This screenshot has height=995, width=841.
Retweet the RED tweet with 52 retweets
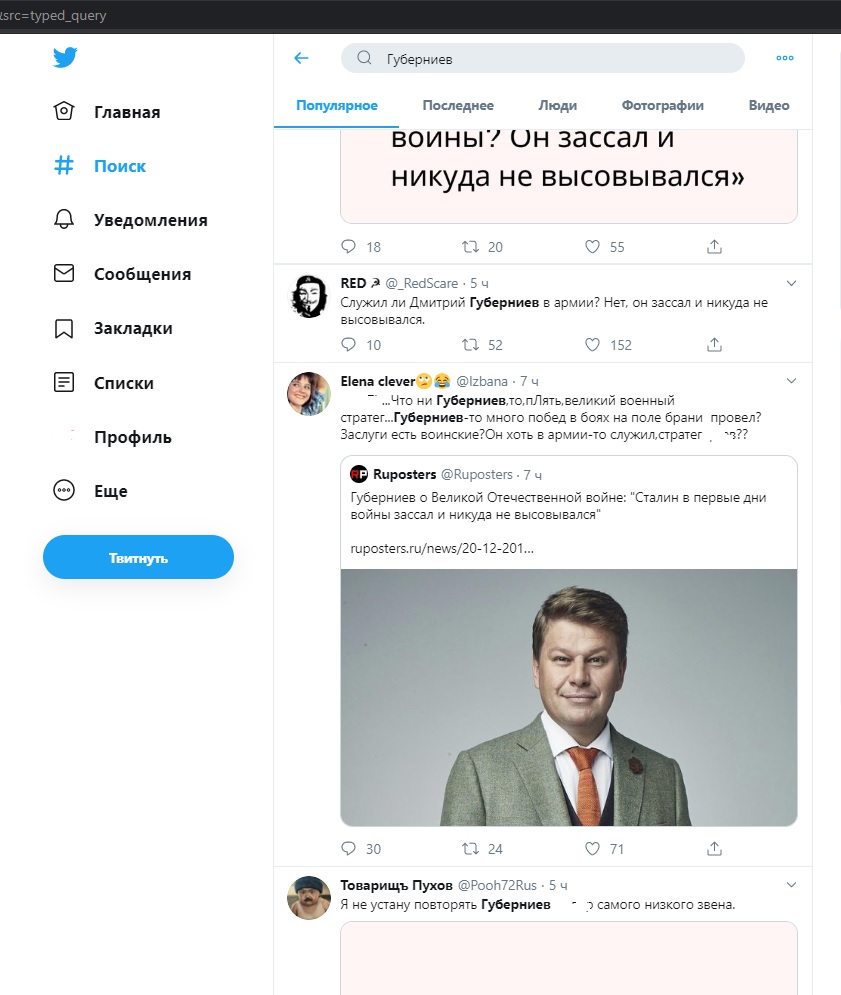[x=469, y=345]
